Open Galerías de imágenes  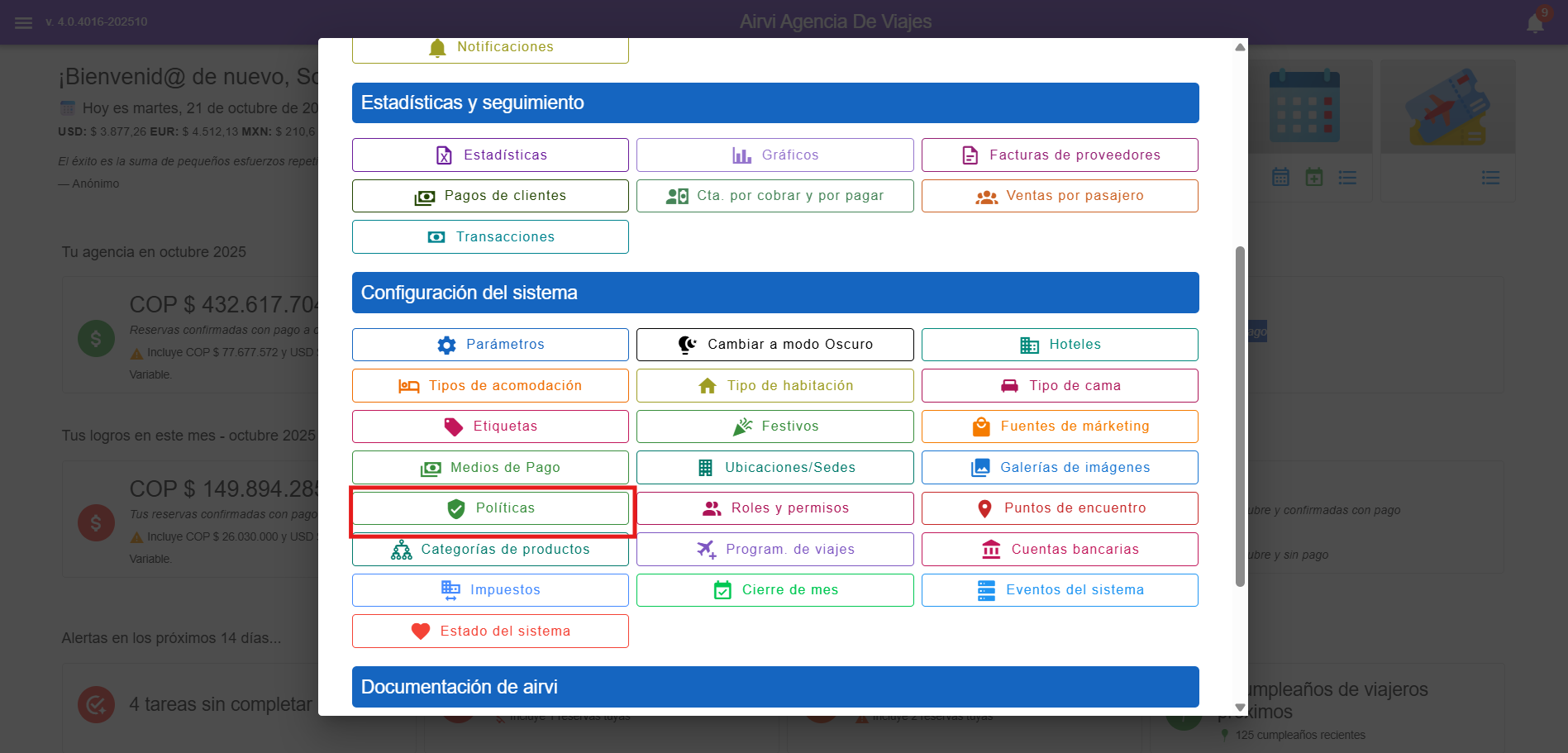coord(1059,468)
